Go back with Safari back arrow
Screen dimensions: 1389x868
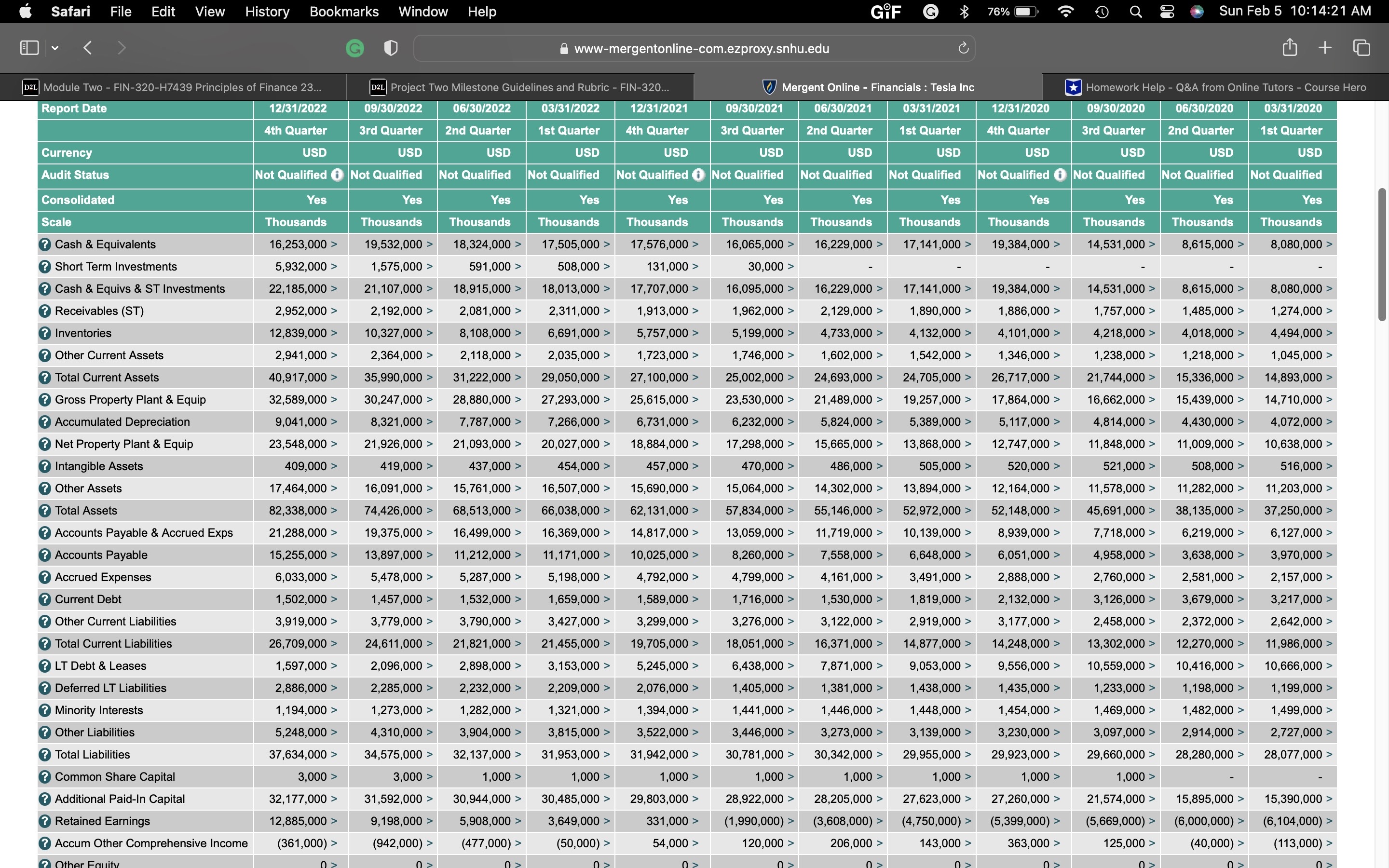88,48
